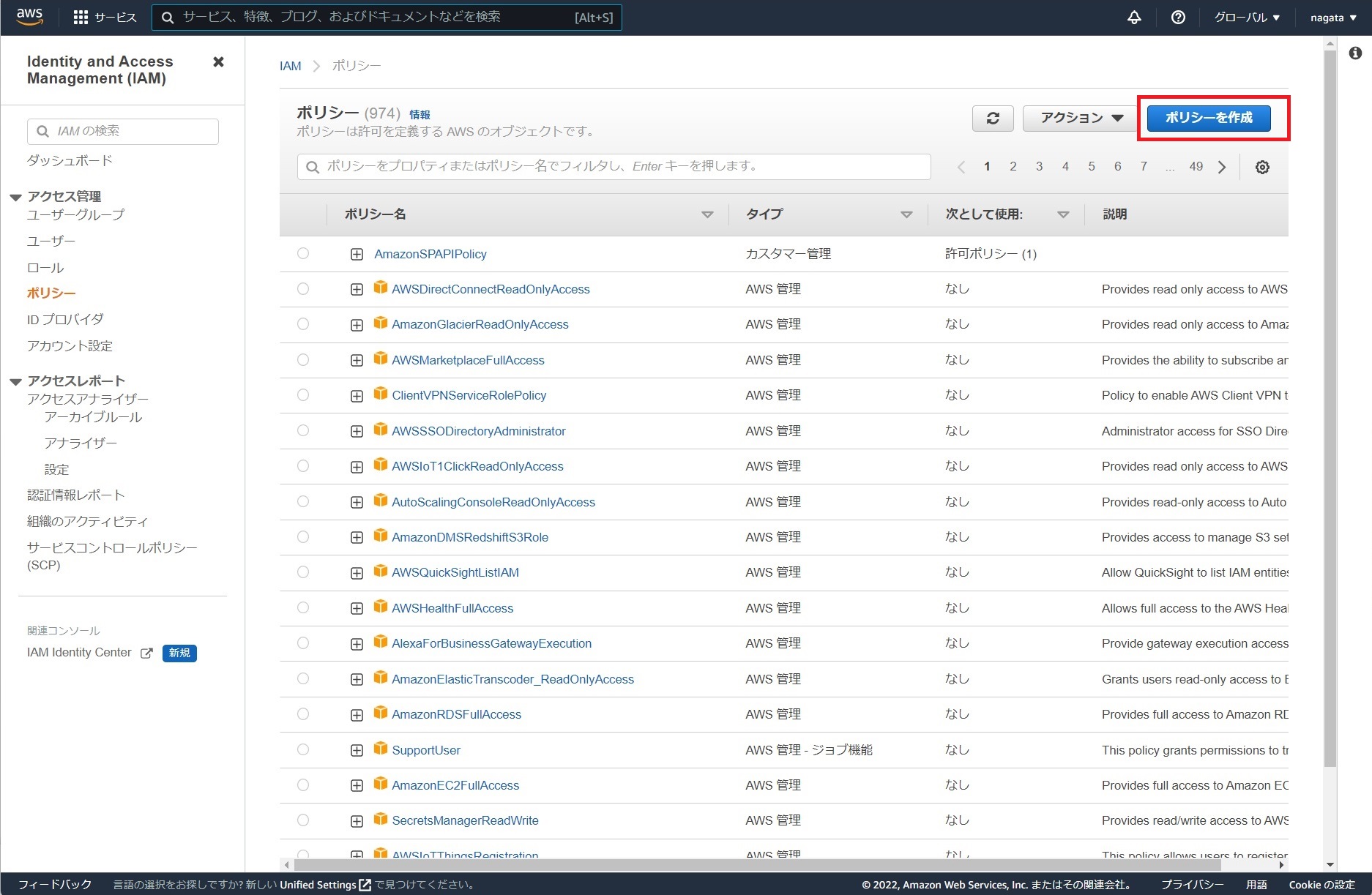Image resolution: width=1372 pixels, height=895 pixels.
Task: Open the help question mark icon
Action: (x=1177, y=17)
